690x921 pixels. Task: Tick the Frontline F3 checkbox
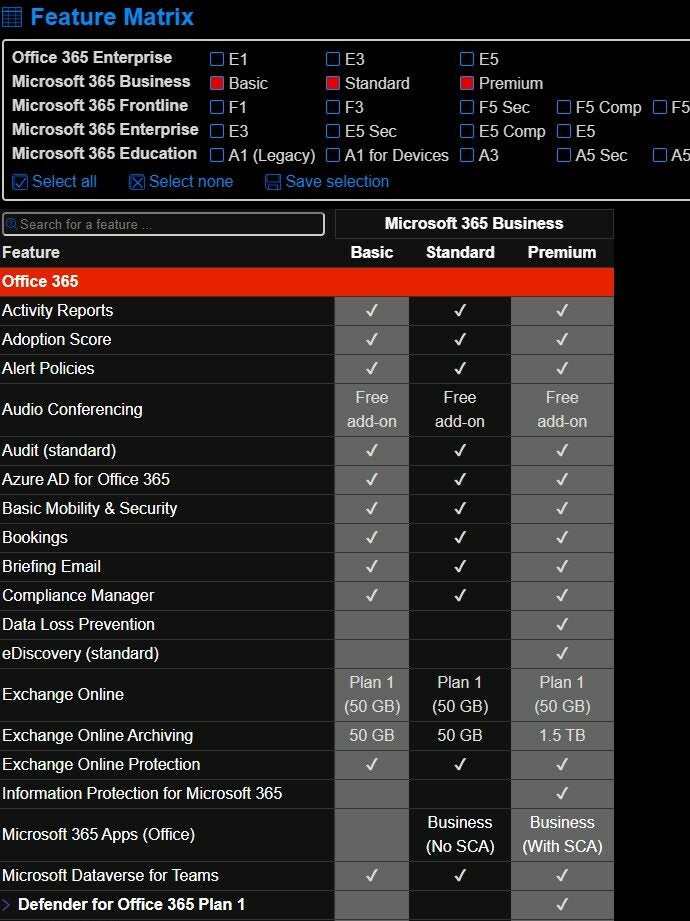(x=333, y=107)
